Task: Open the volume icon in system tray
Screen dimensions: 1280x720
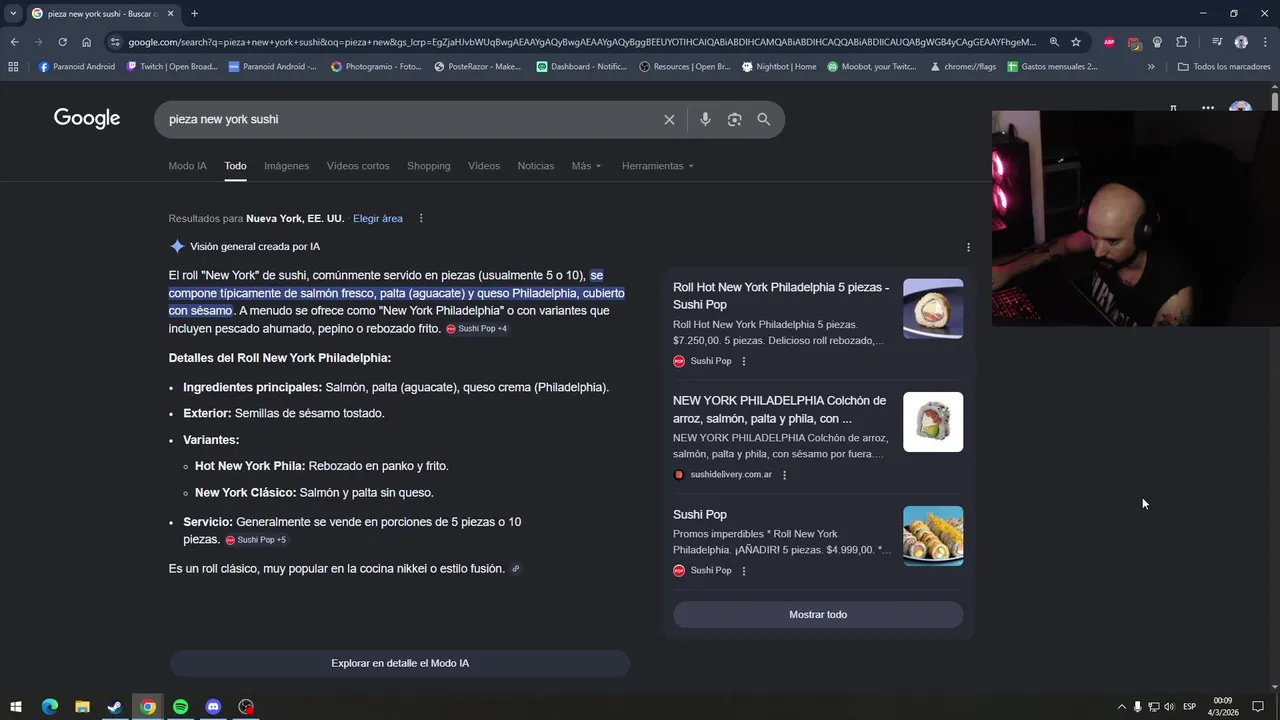Action: [x=1169, y=707]
